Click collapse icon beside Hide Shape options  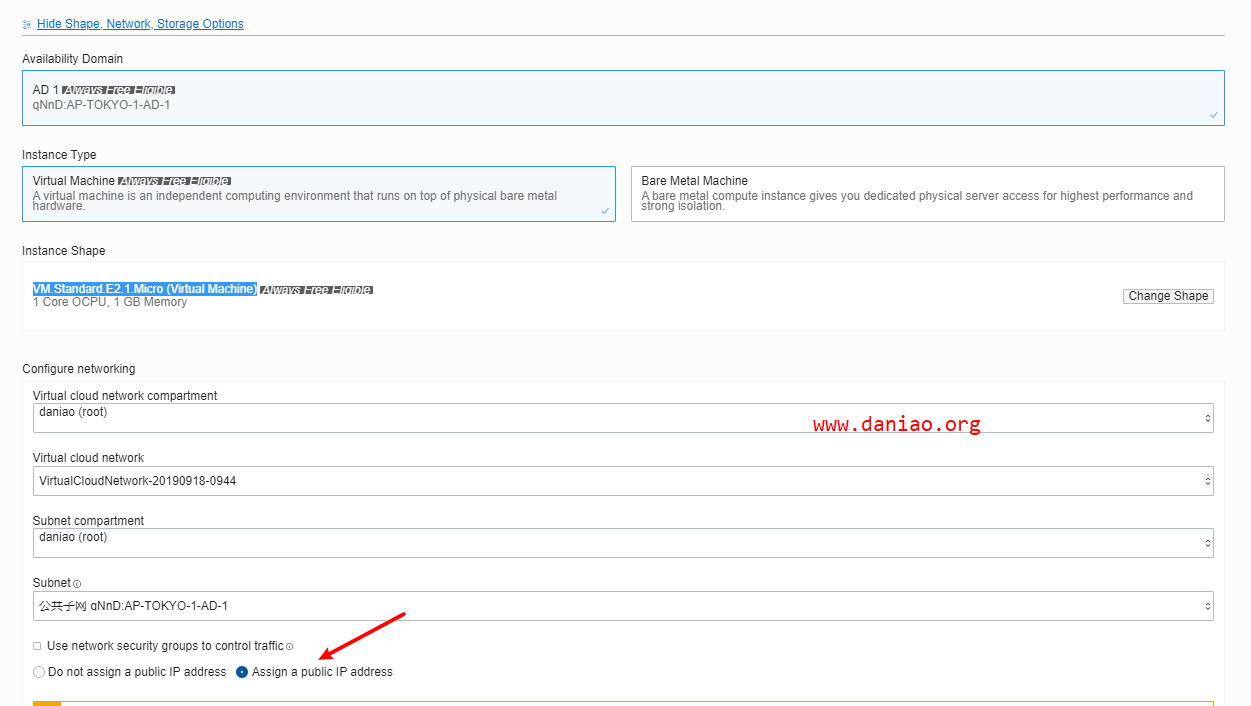[27, 24]
